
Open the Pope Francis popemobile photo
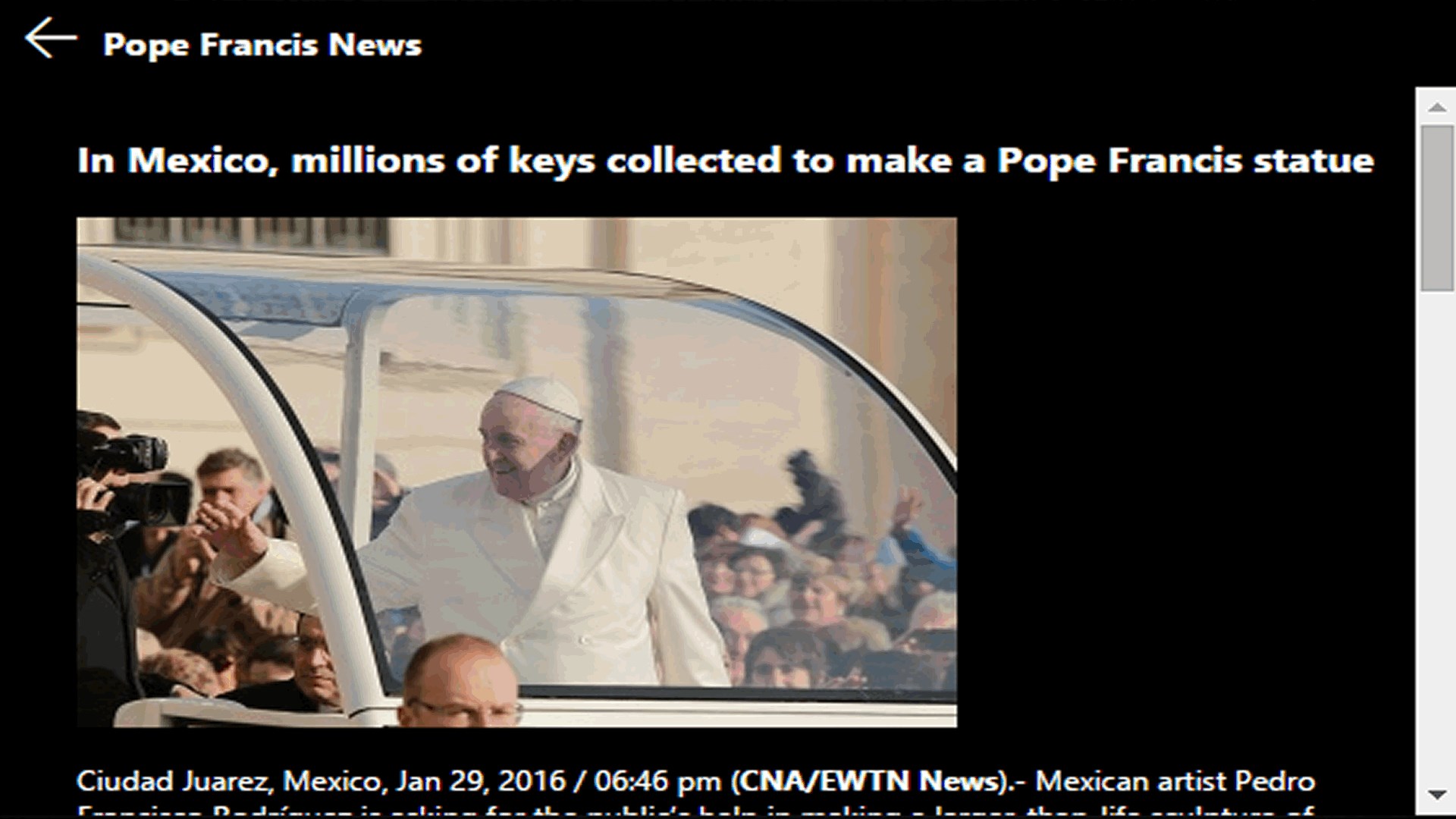point(516,472)
